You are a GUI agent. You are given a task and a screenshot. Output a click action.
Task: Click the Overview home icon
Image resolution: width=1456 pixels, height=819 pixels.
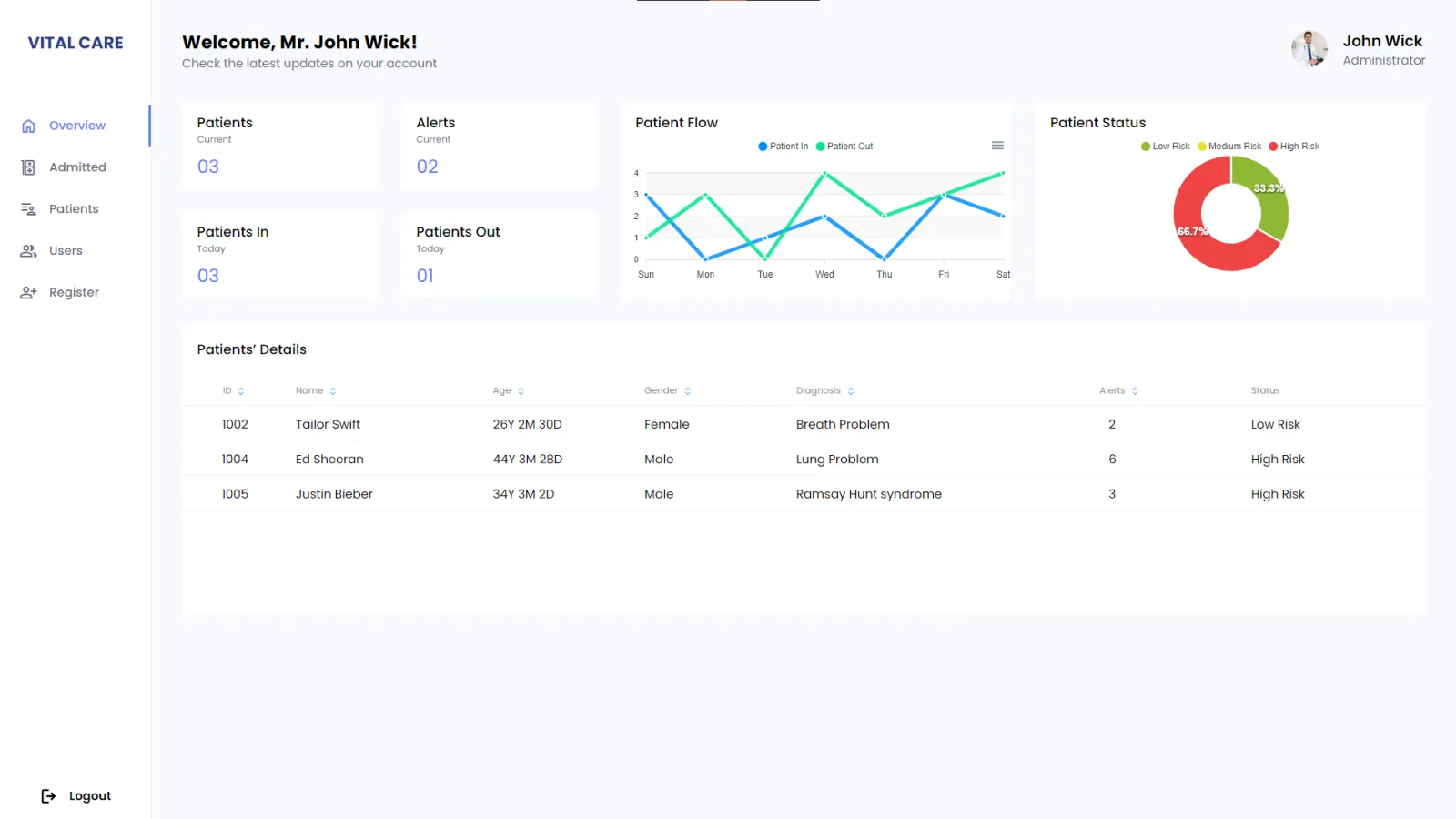(x=28, y=126)
